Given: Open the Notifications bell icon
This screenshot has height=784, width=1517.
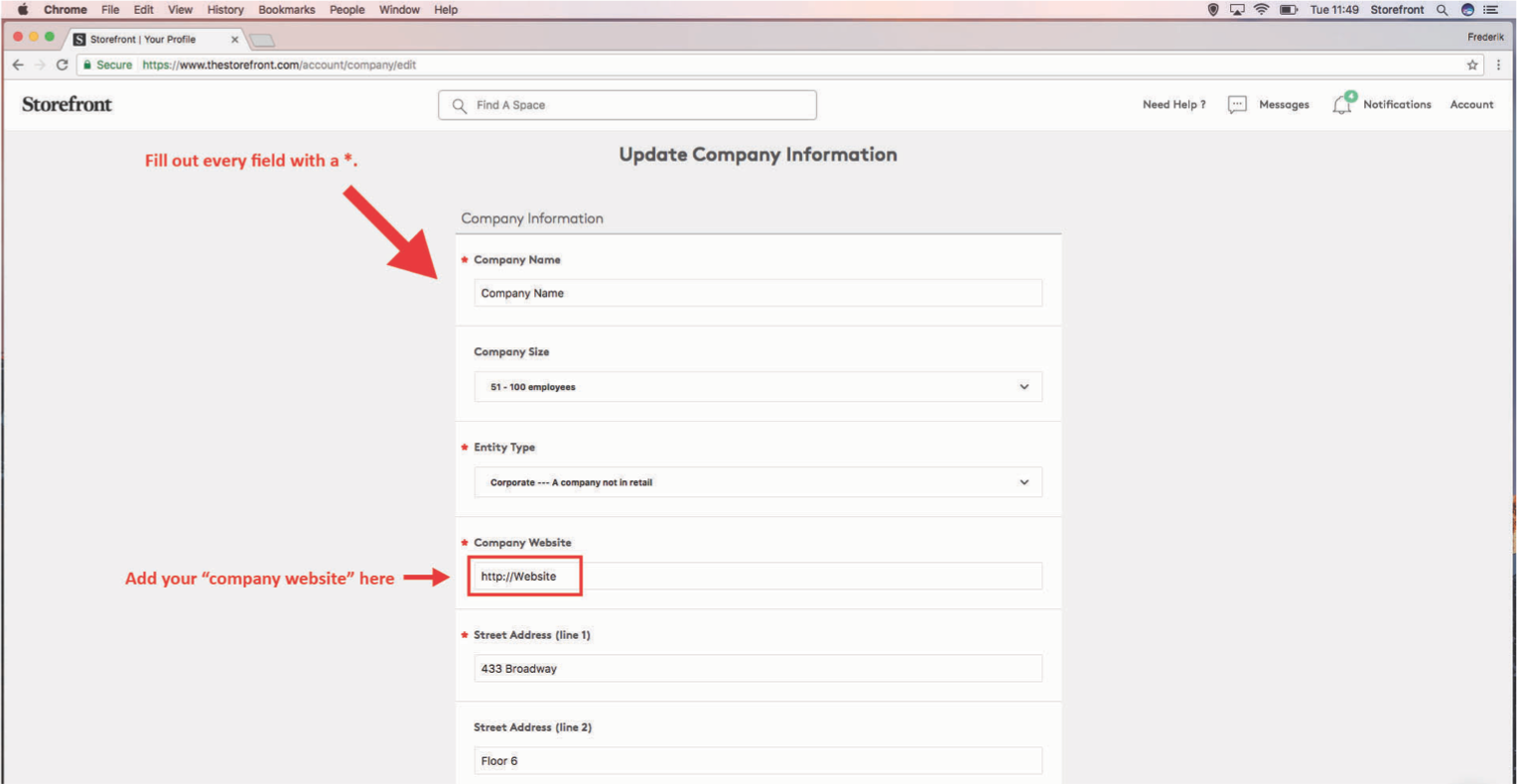Looking at the screenshot, I should [1342, 104].
